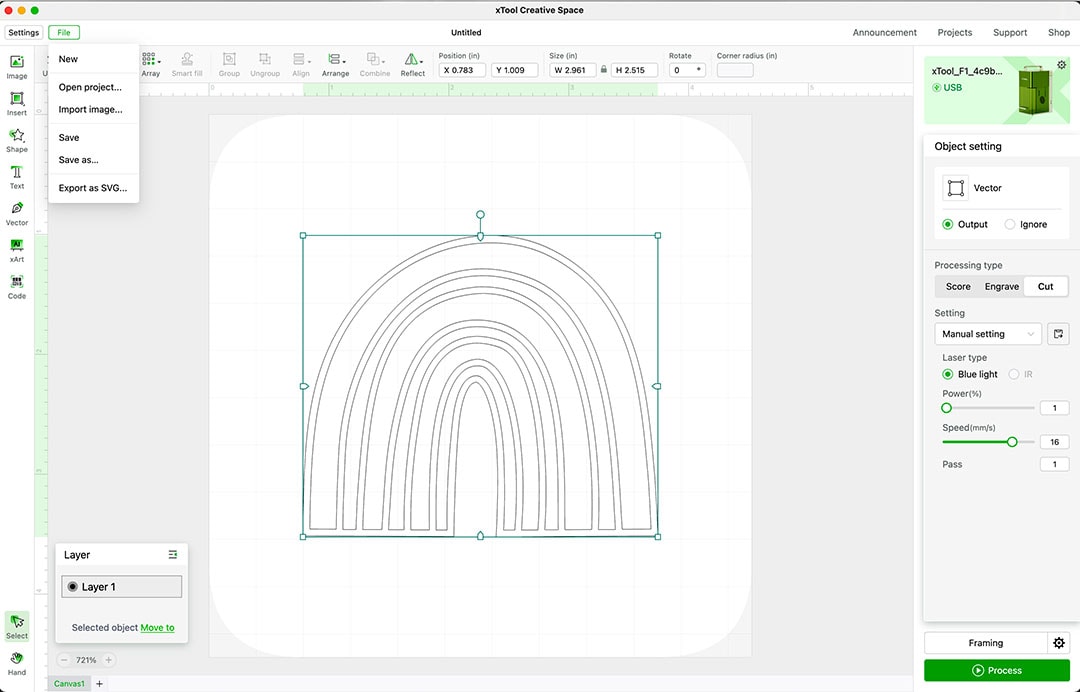1080x692 pixels.
Task: Select the Ignore radio option
Action: pyautogui.click(x=1010, y=225)
